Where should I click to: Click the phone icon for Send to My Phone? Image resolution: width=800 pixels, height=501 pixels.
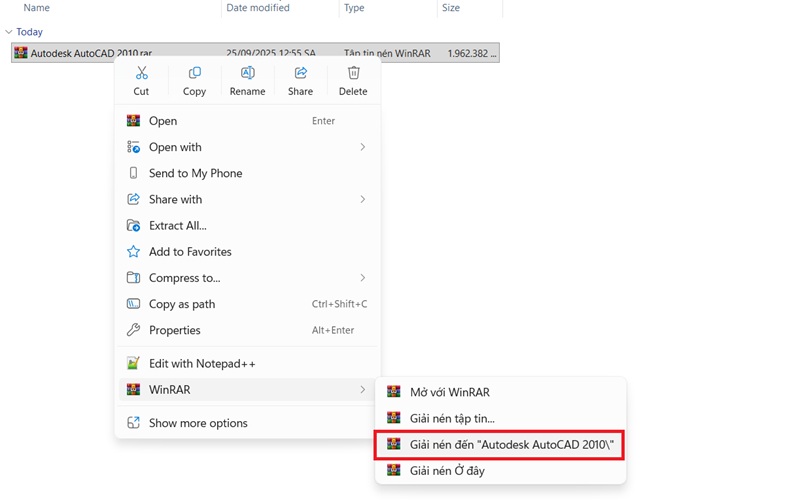tap(133, 173)
